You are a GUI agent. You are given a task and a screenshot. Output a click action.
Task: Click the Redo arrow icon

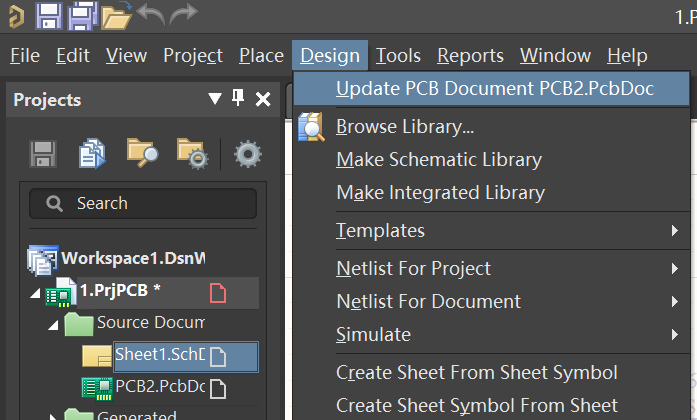tap(183, 14)
